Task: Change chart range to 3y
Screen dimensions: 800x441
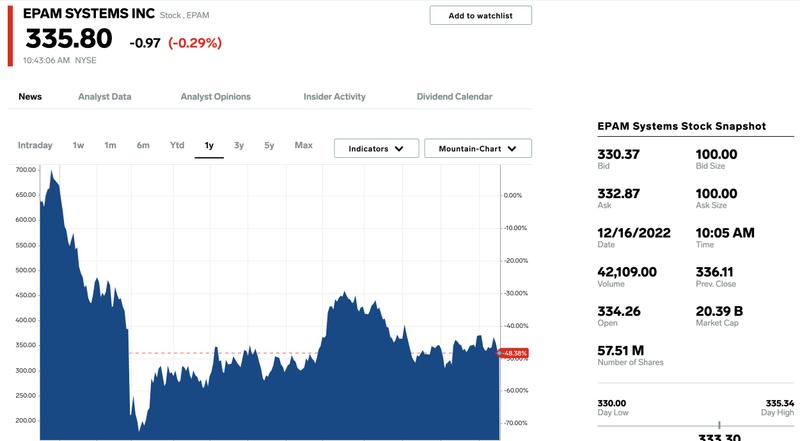Action: (239, 145)
